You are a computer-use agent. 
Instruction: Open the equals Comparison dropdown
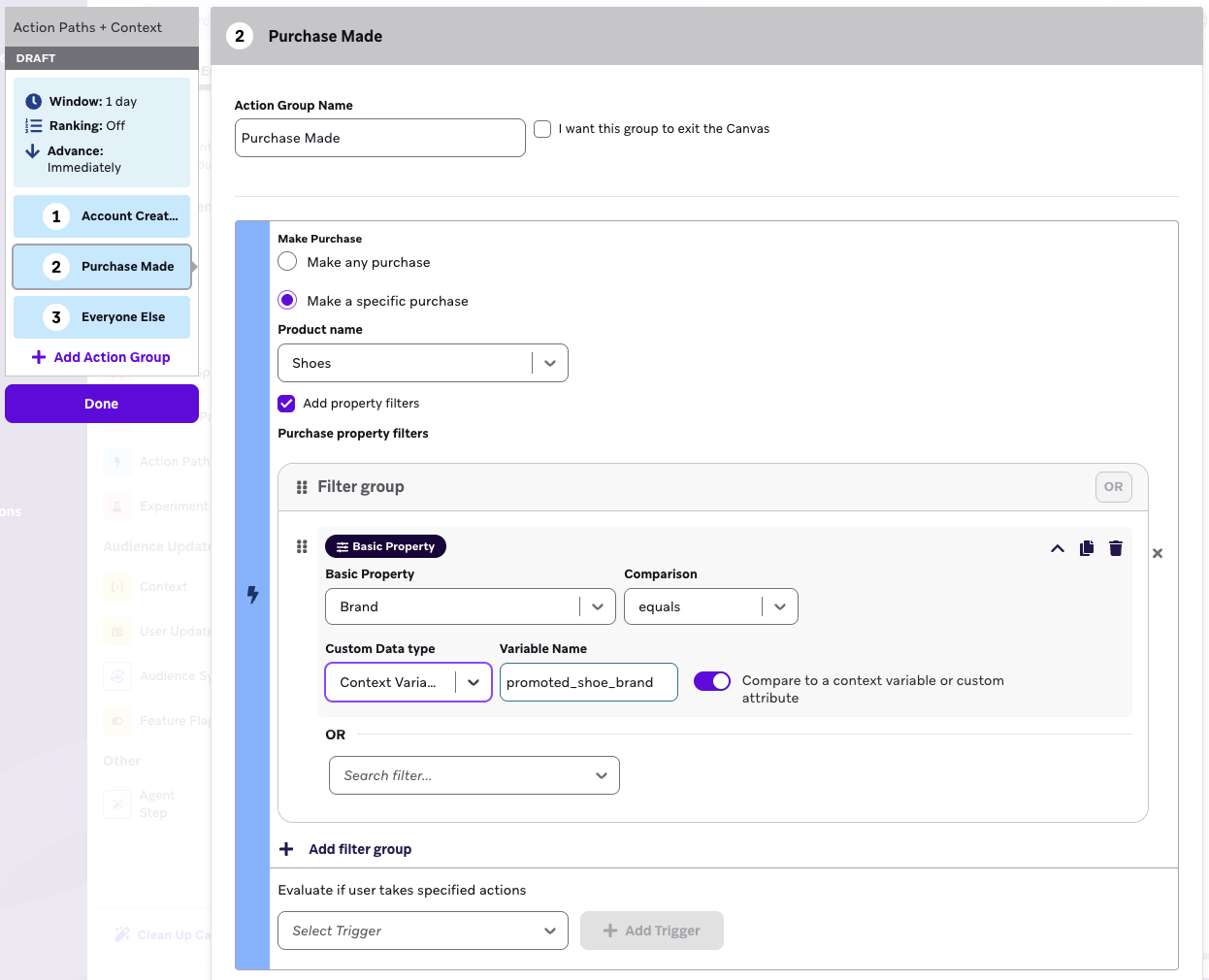[710, 606]
